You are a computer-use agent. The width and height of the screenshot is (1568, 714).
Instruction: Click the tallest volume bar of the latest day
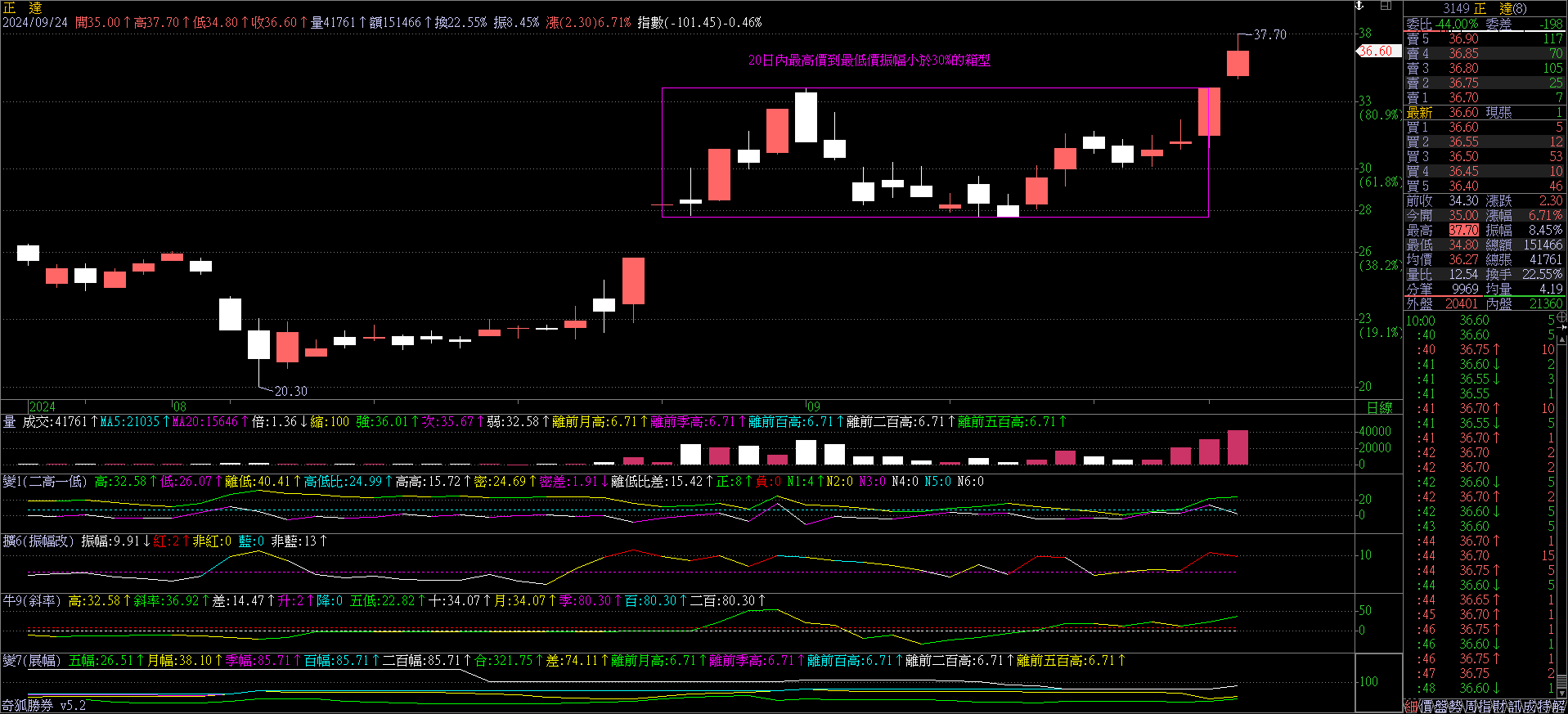coord(1238,447)
